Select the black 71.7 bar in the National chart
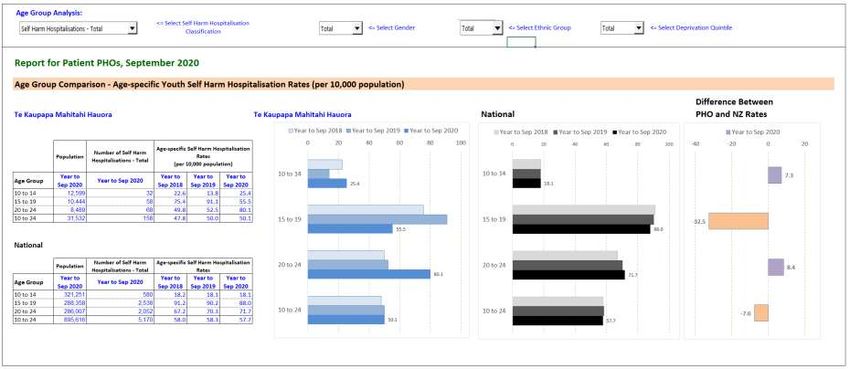Image resolution: width=850 pixels, height=369 pixels. [x=568, y=275]
